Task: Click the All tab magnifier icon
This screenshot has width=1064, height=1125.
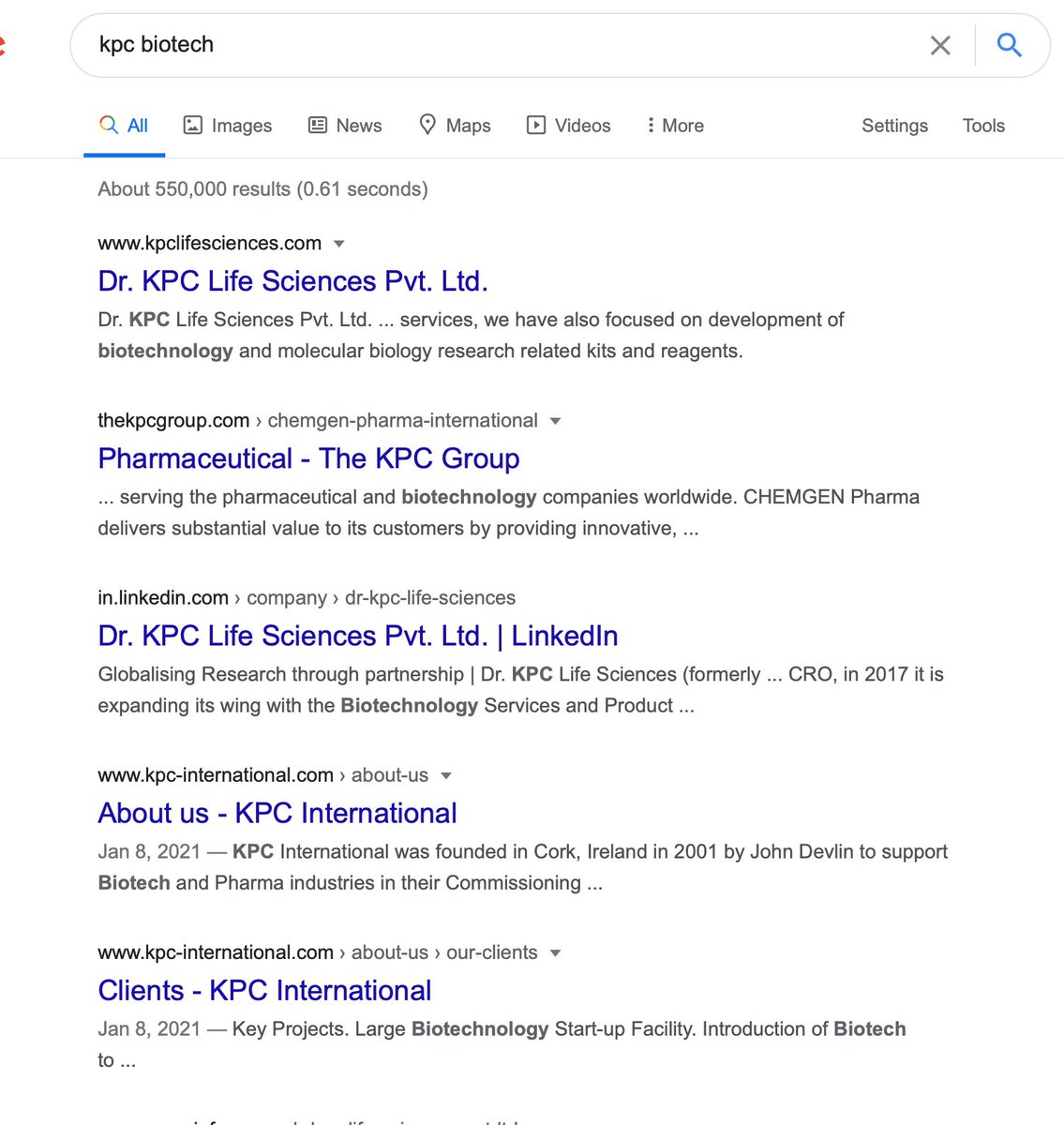Action: (109, 125)
